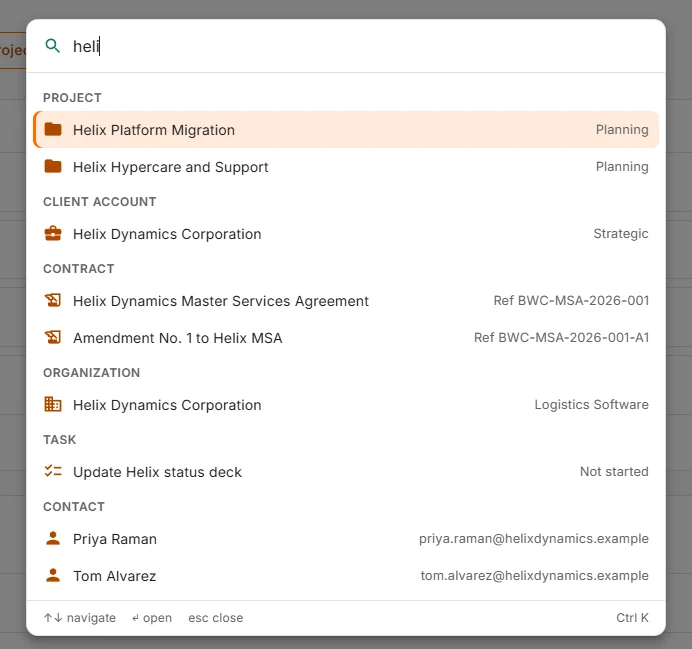Click the Ctrl K shortcut hint
The image size is (692, 649).
[632, 618]
